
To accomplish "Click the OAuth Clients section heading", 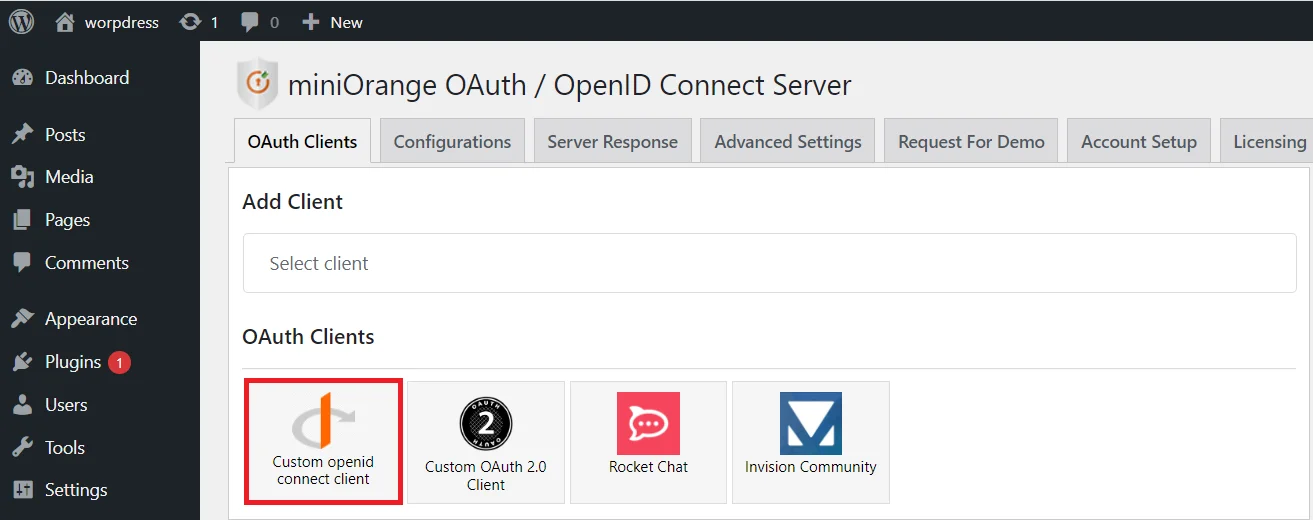I will (x=308, y=337).
